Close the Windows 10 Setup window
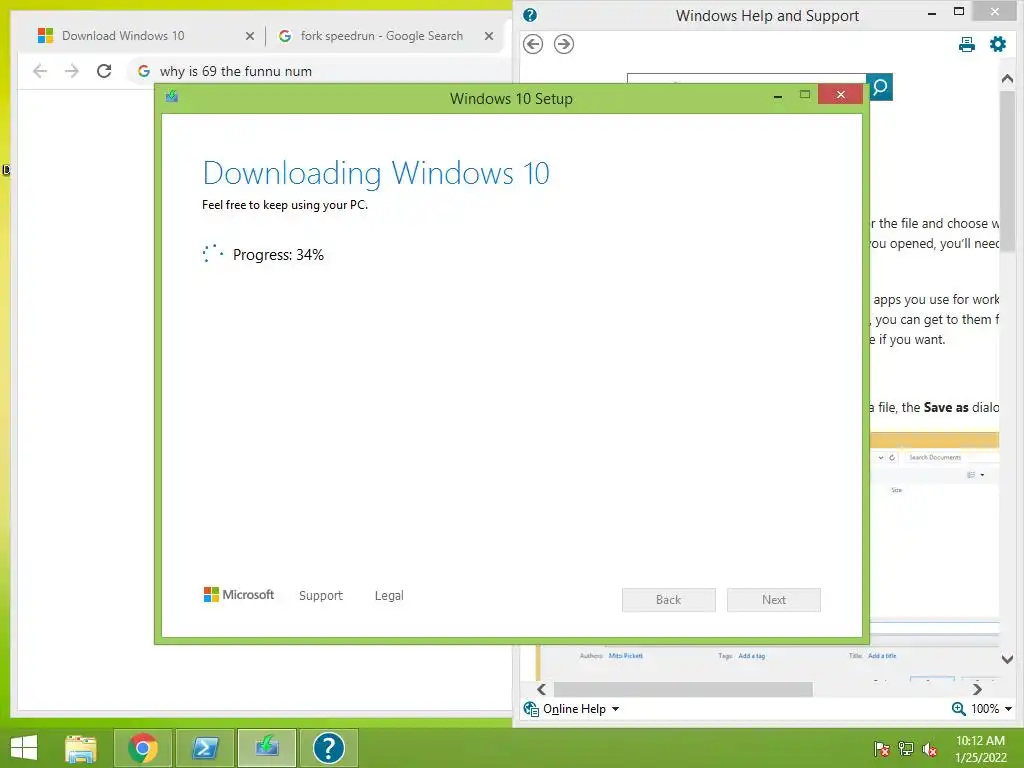 [x=840, y=95]
